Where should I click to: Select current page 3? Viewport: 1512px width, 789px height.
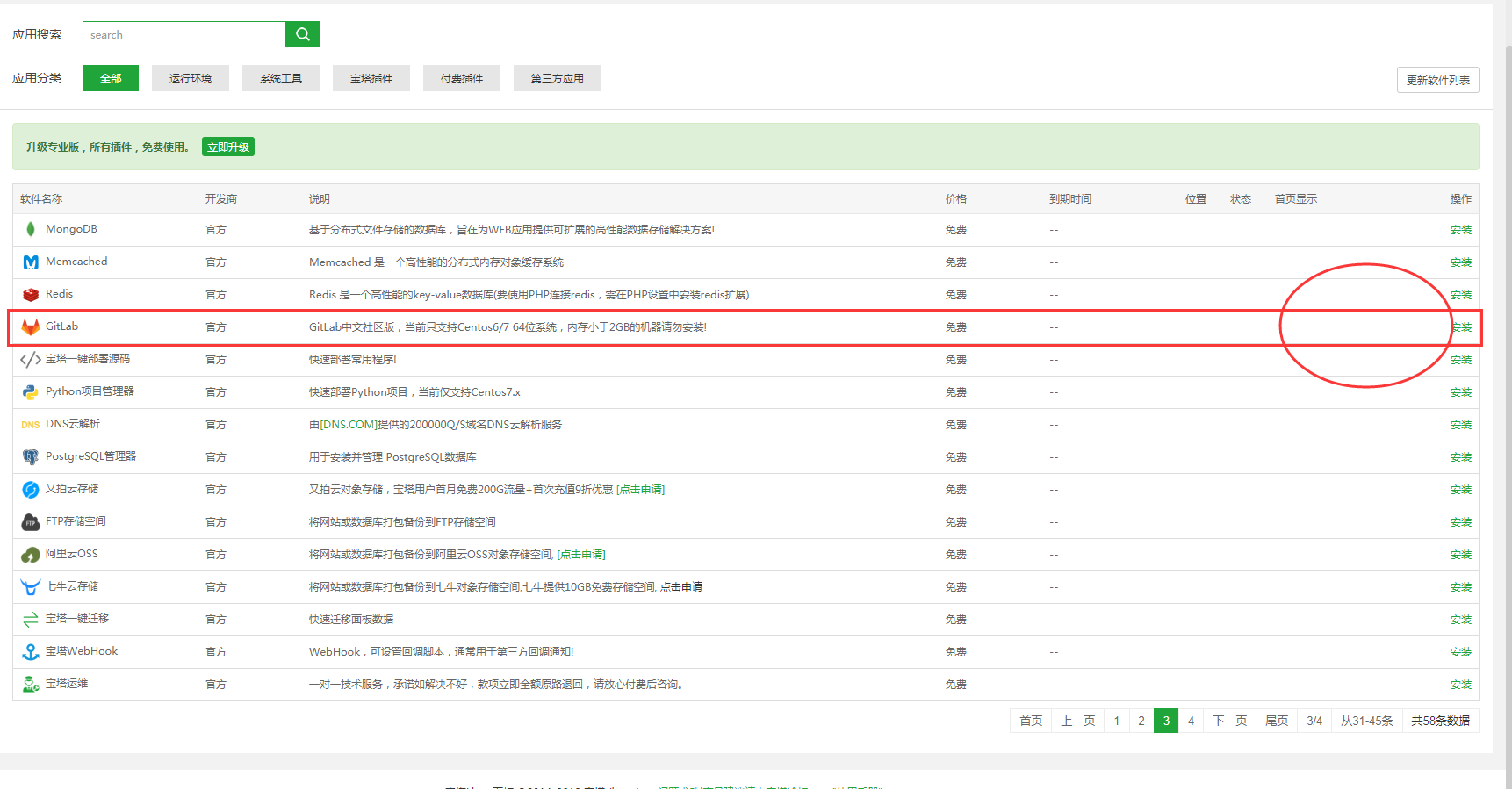pyautogui.click(x=1166, y=721)
